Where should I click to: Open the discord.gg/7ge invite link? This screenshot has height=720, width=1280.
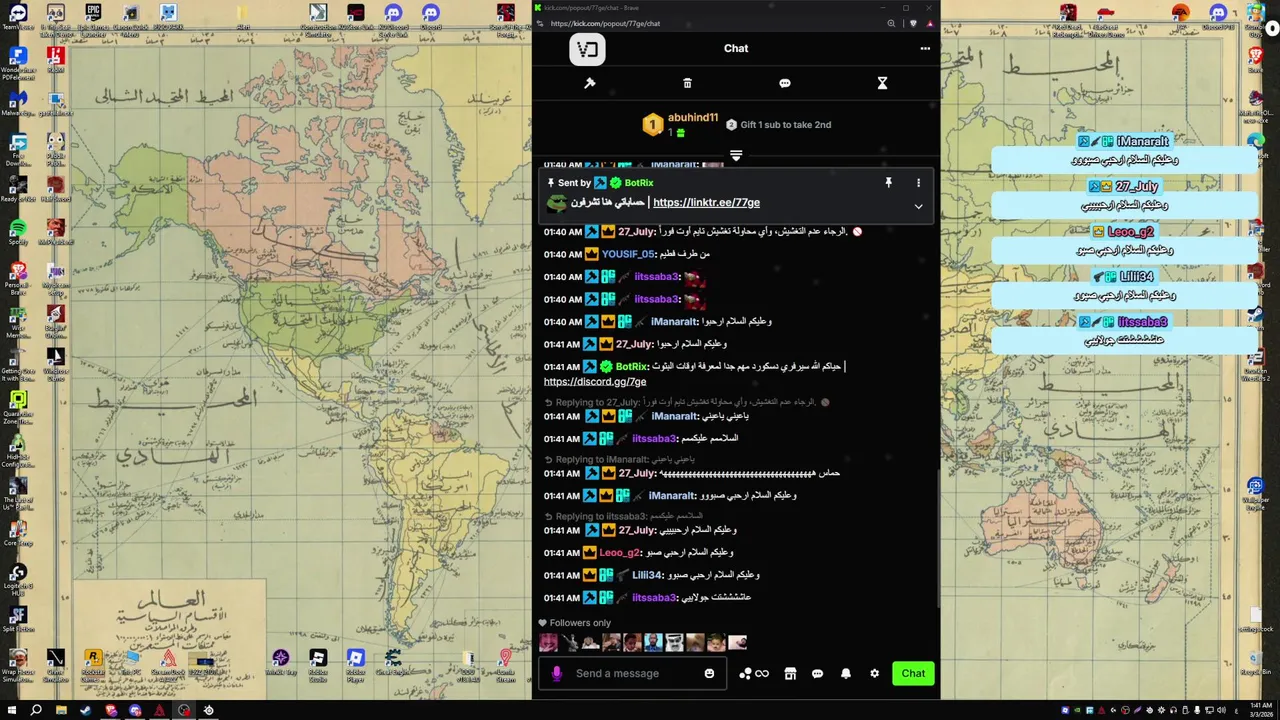(595, 381)
